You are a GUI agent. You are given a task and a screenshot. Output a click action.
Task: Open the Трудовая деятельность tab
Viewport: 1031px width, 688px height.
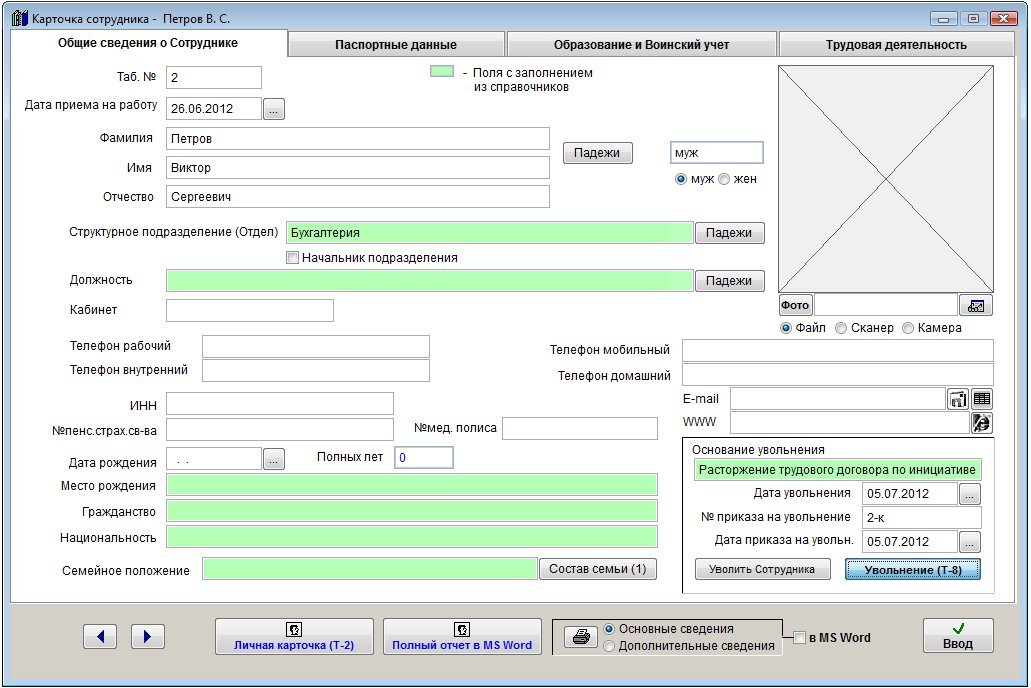[895, 44]
